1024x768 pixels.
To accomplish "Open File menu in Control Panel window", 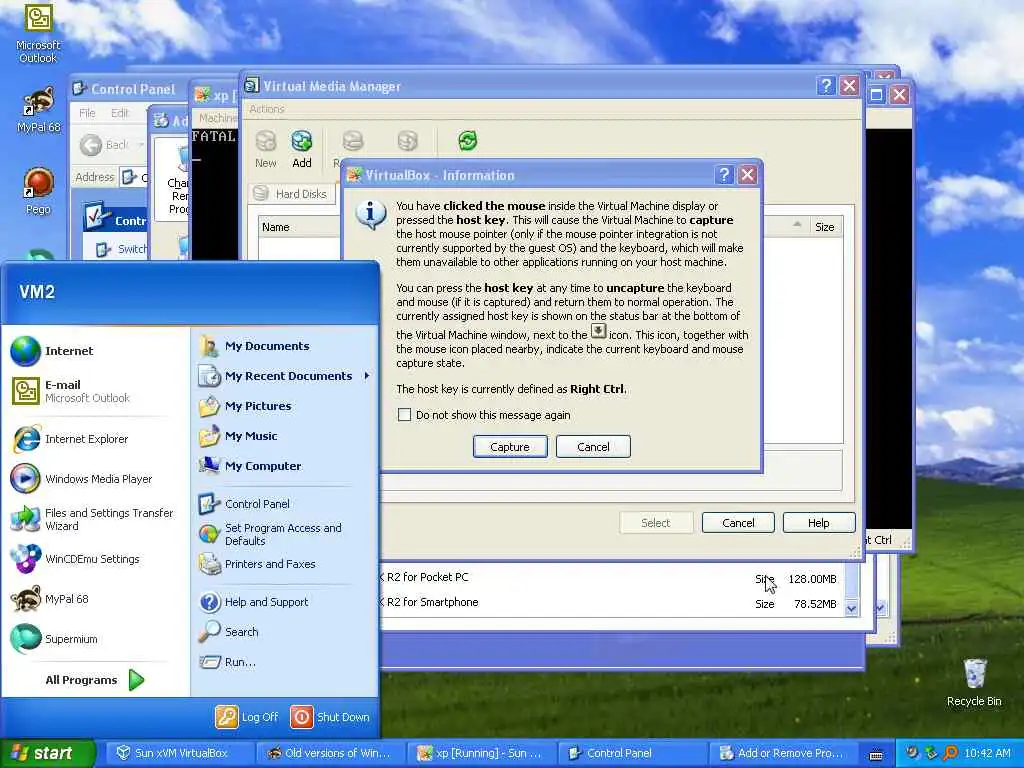I will (87, 113).
